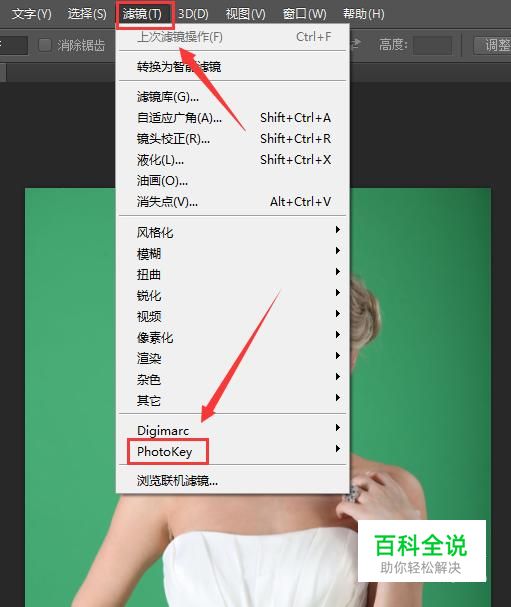Open the 帮助(H) menu
This screenshot has height=607, width=511.
point(364,14)
